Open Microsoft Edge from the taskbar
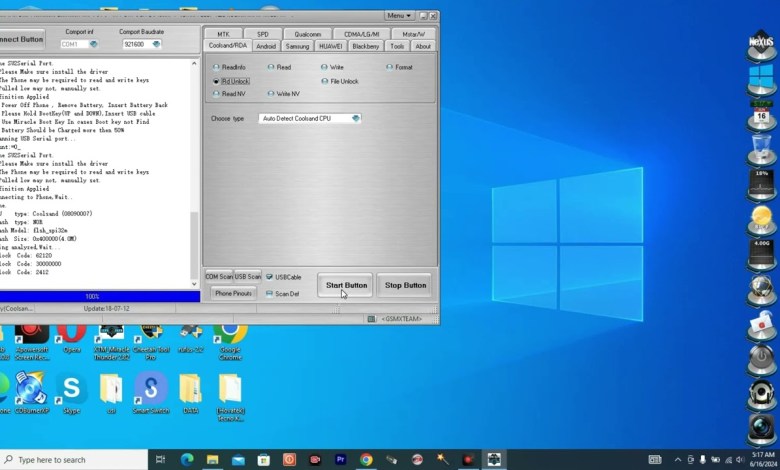Viewport: 780px width, 470px height. tap(187, 460)
